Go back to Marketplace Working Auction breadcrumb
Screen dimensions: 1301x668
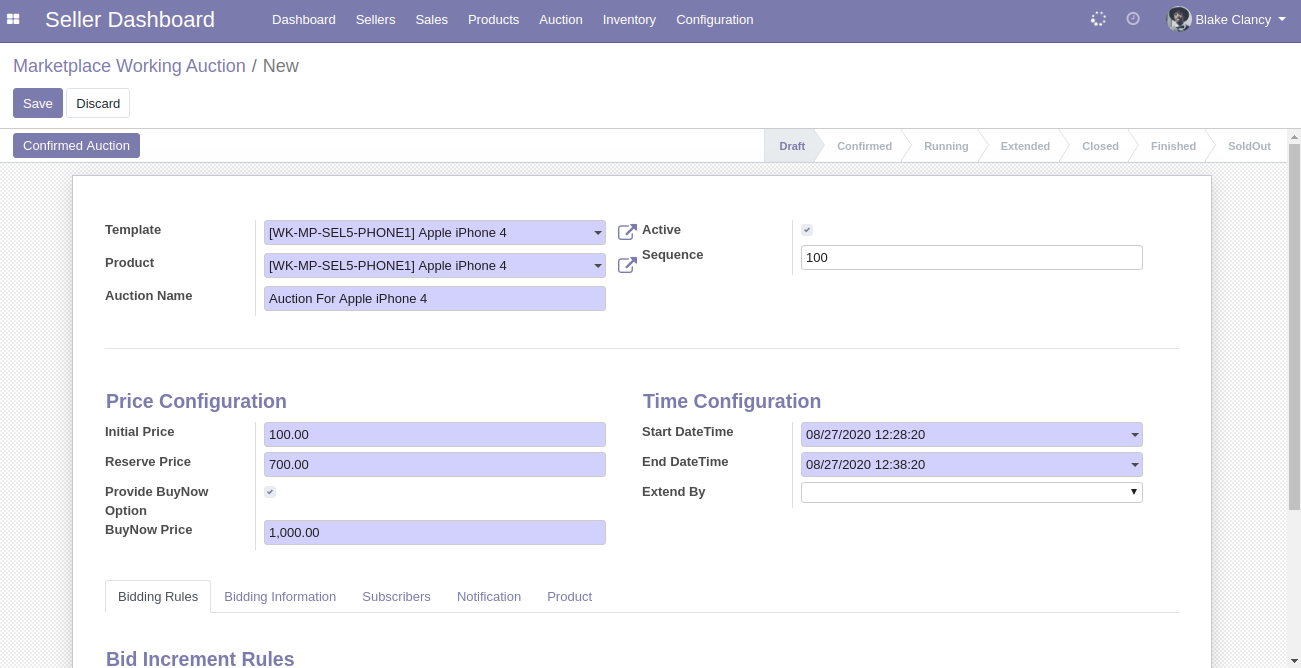129,66
